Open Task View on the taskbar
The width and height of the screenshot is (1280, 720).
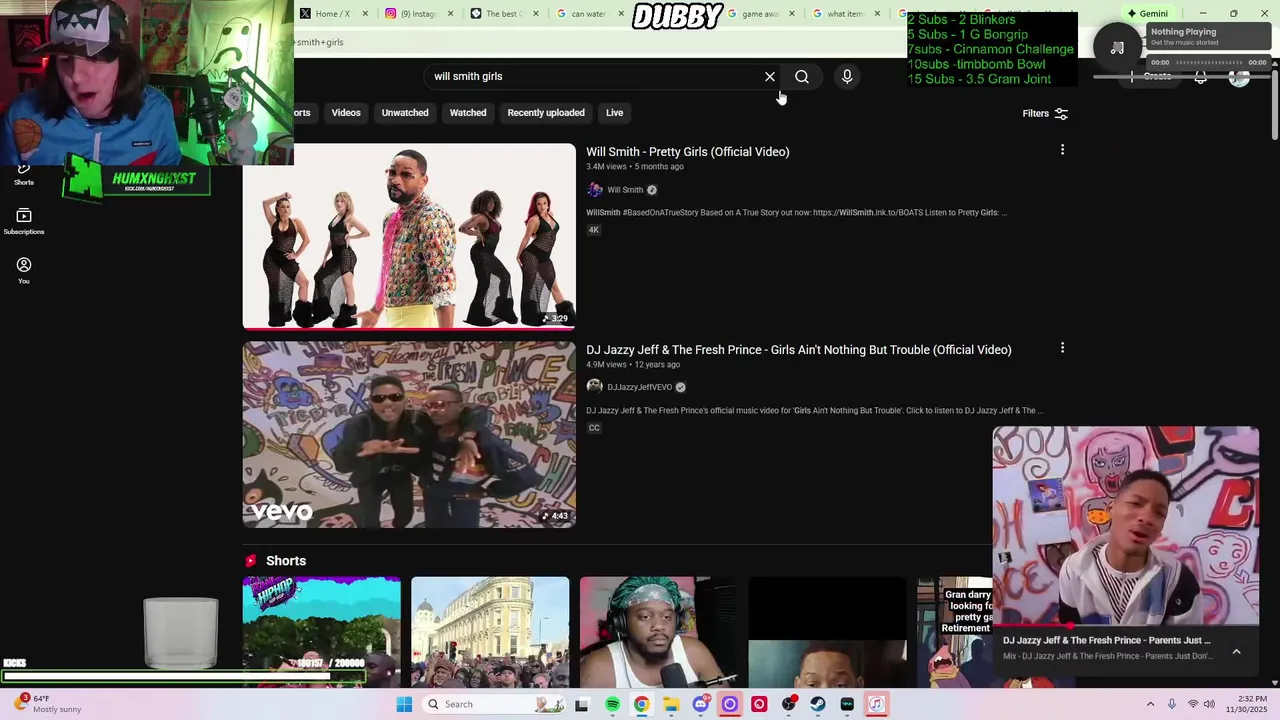click(582, 704)
